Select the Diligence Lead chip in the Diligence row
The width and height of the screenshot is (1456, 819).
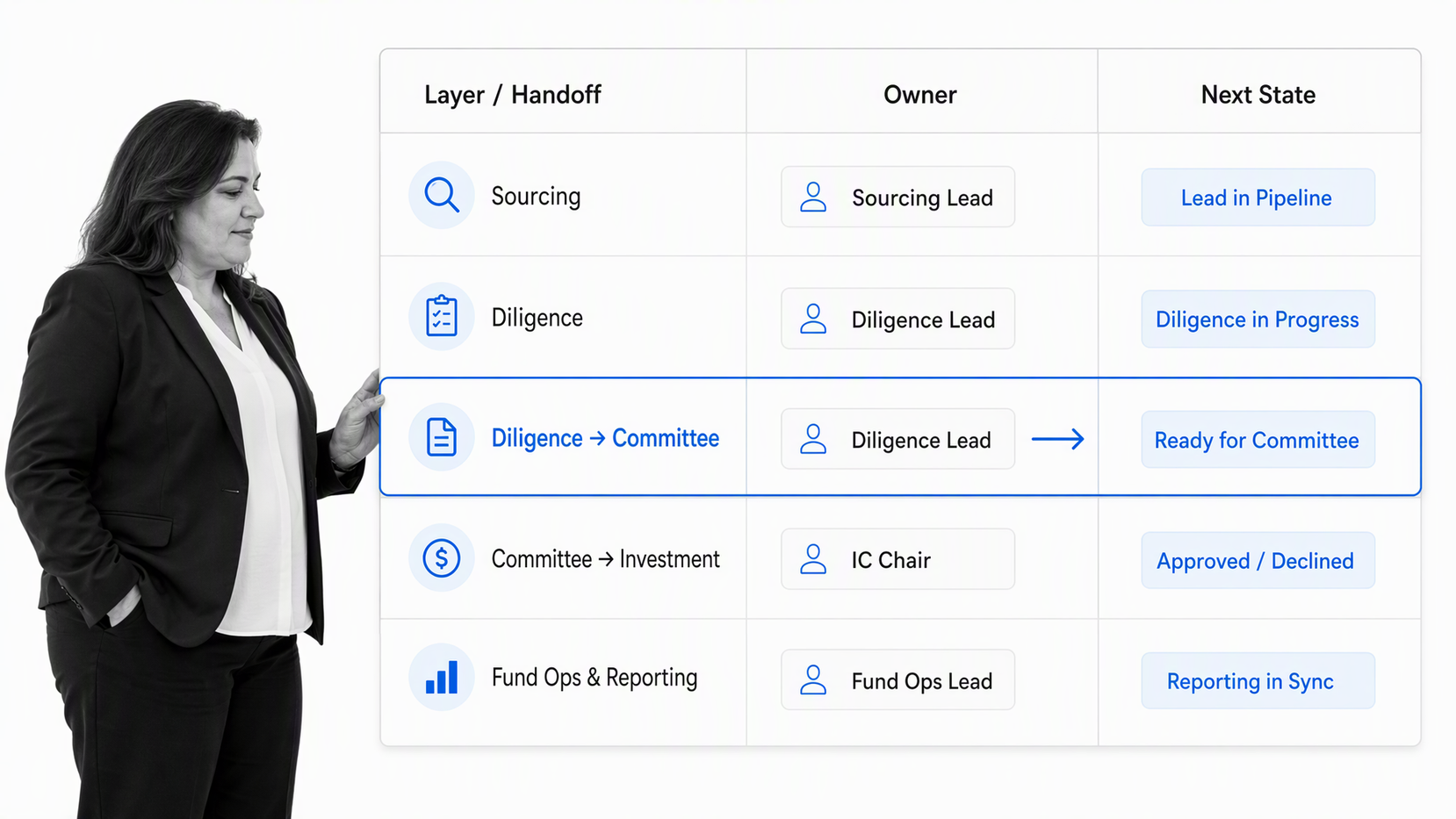[x=897, y=319]
